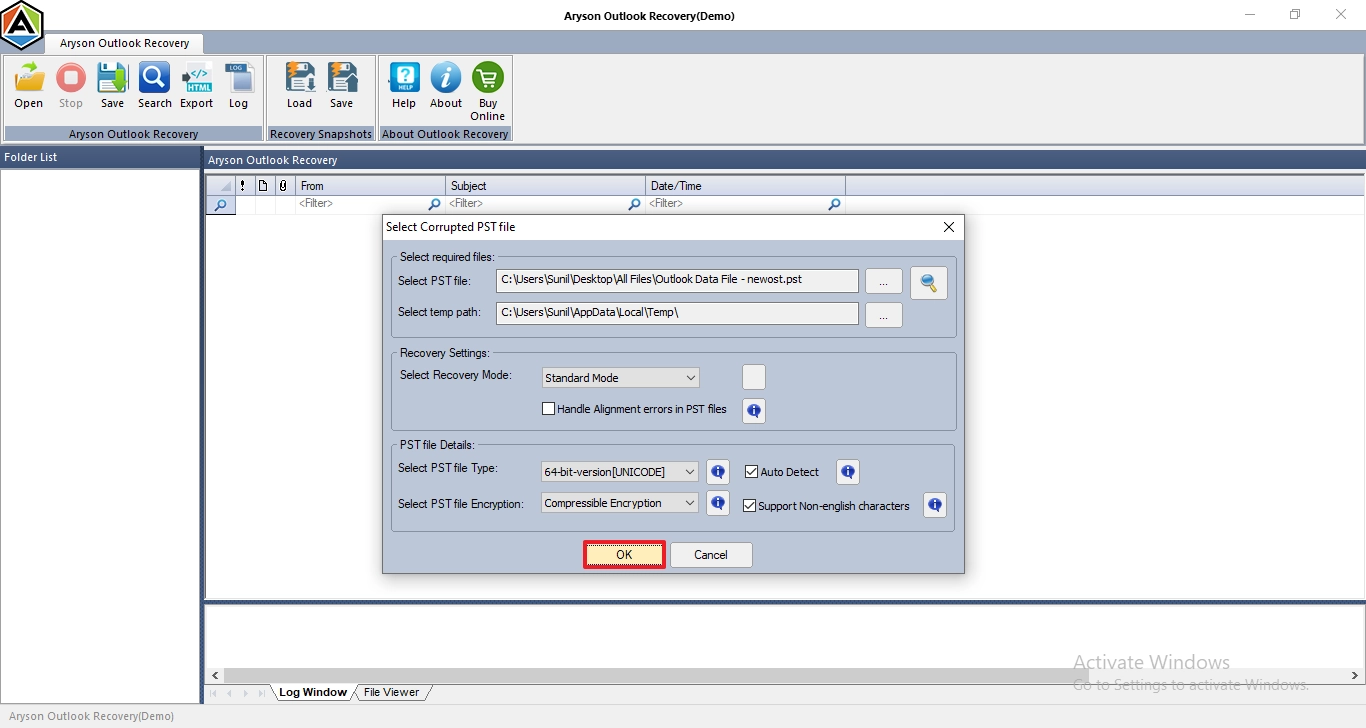
Task: Click the Select temp path field
Action: (x=677, y=312)
